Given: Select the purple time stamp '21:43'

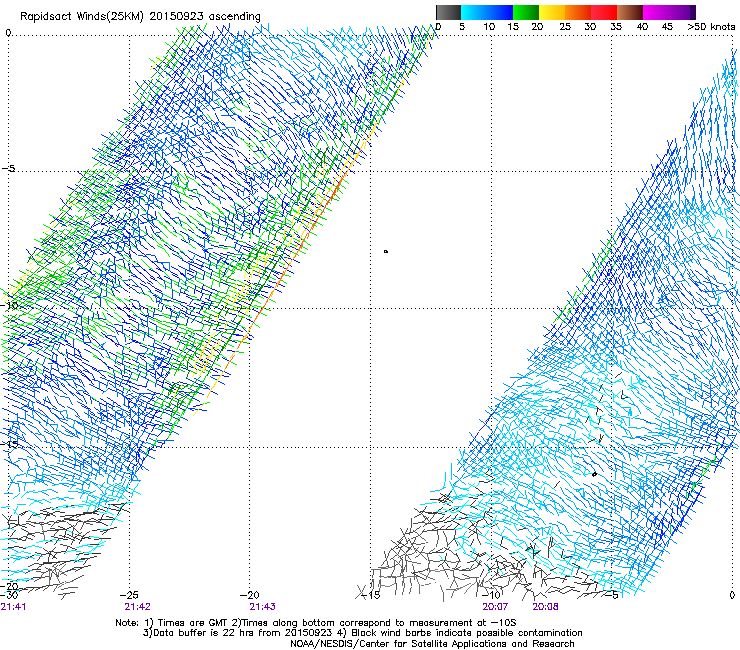Looking at the screenshot, I should (x=262, y=607).
